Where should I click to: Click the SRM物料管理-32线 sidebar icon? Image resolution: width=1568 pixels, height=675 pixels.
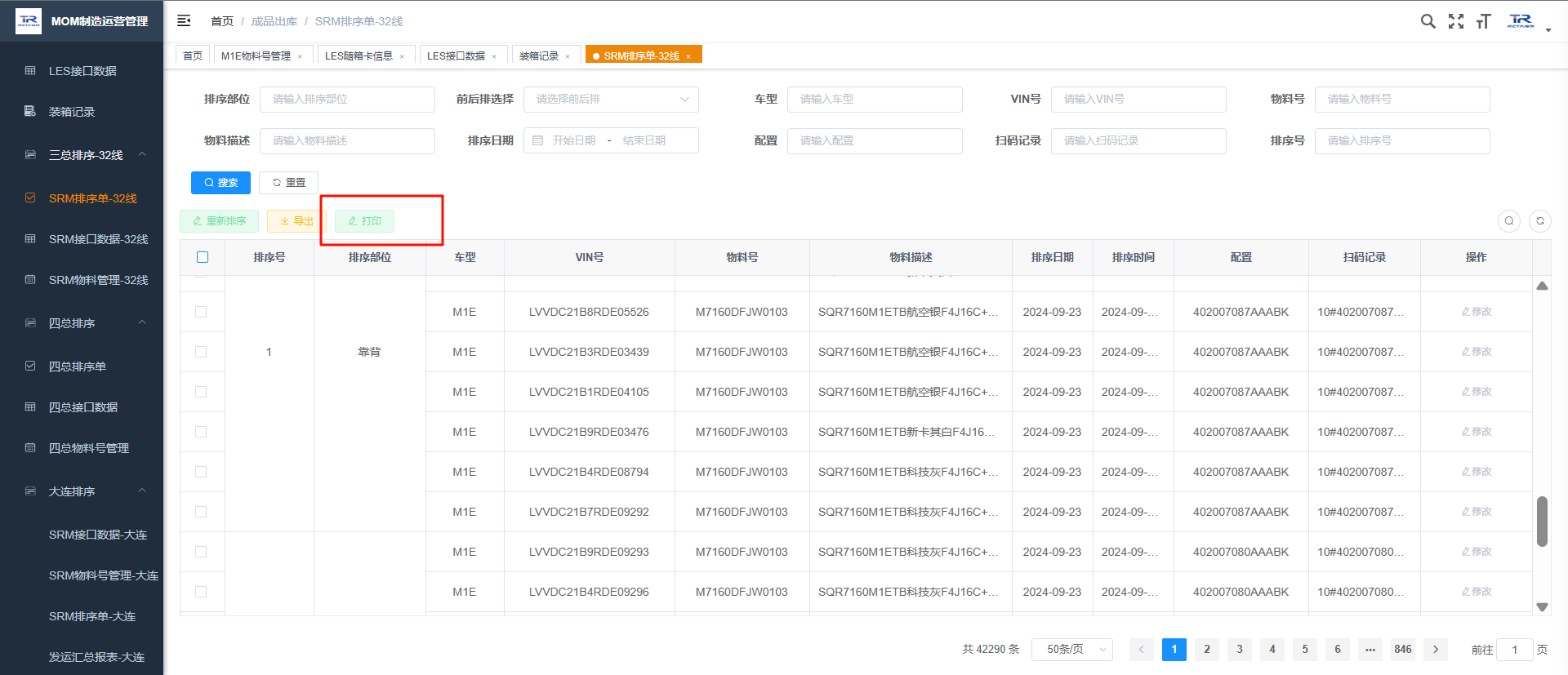[30, 280]
